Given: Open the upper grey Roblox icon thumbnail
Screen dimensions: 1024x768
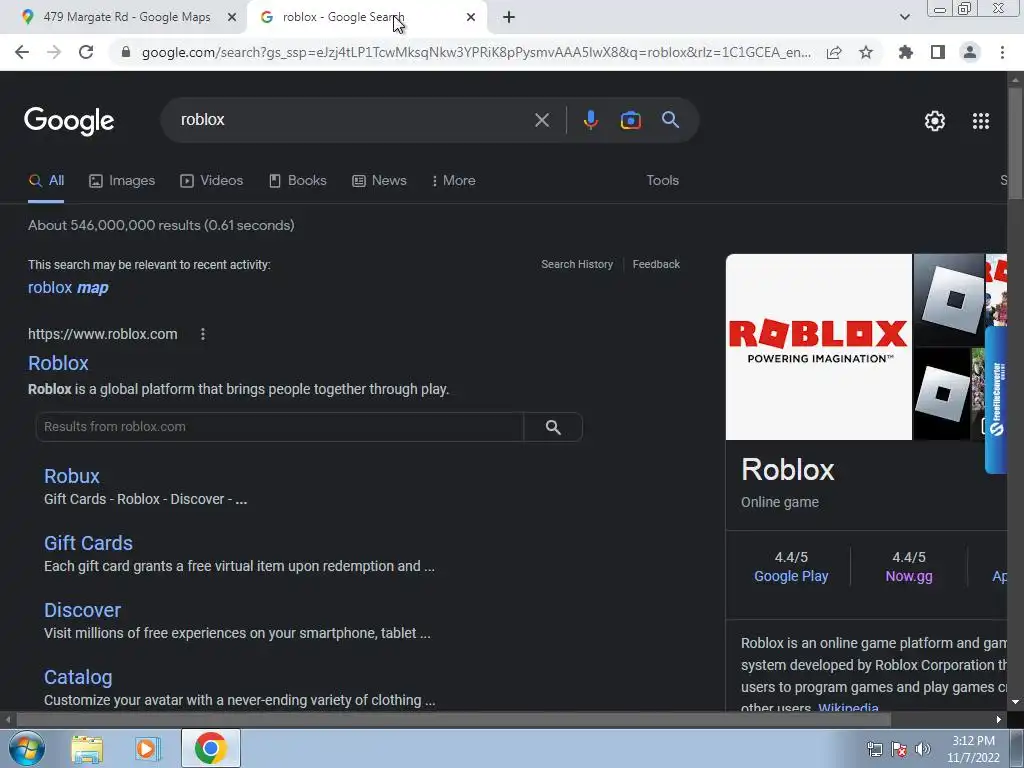Looking at the screenshot, I should click(x=948, y=300).
